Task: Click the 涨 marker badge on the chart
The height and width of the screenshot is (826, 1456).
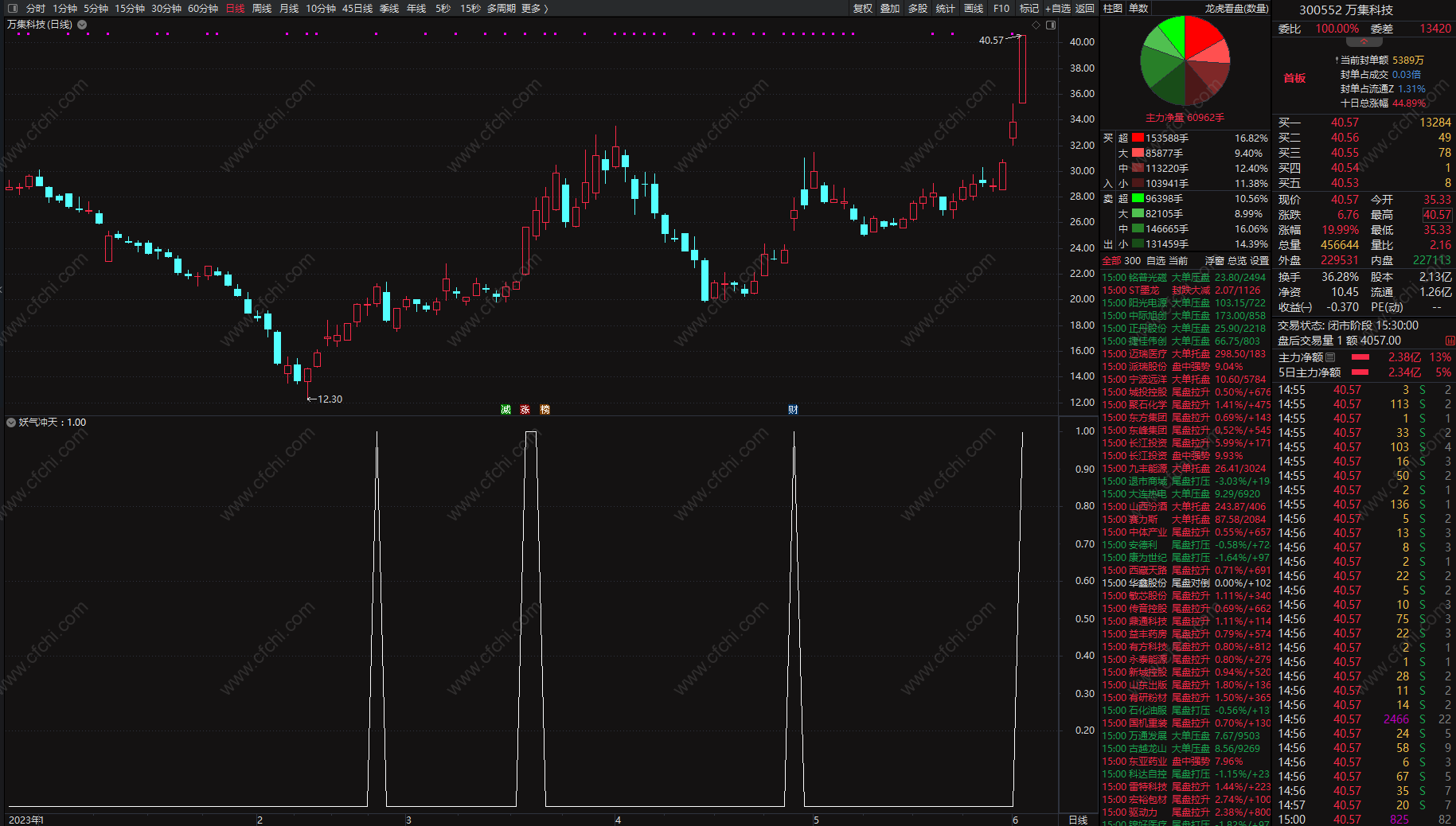Action: coord(525,409)
